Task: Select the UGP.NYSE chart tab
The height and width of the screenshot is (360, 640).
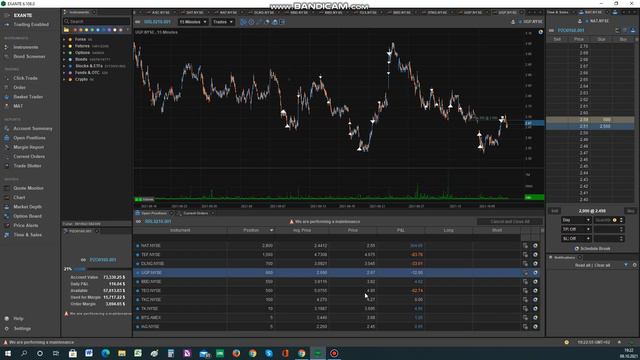Action: [x=507, y=13]
